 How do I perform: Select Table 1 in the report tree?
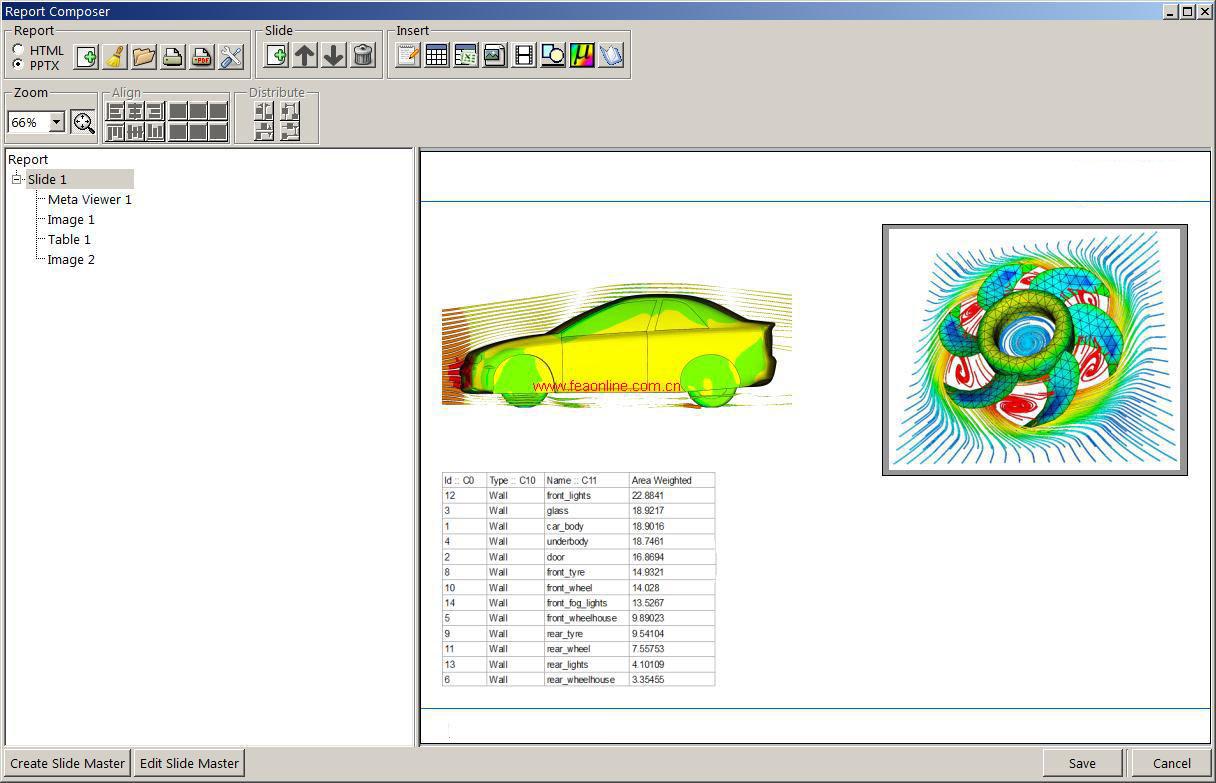[69, 239]
